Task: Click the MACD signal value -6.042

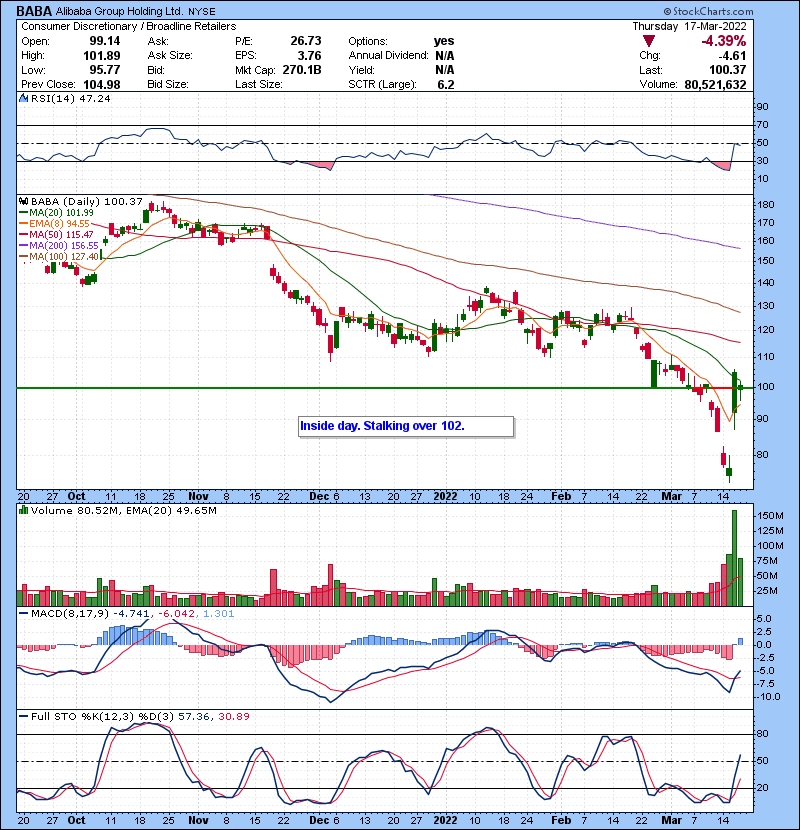Action: (176, 614)
